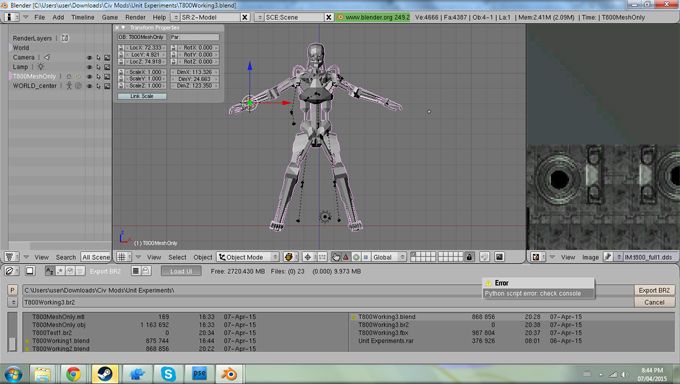The image size is (680, 384).
Task: Click the pin image icon
Action: pyautogui.click(x=608, y=257)
